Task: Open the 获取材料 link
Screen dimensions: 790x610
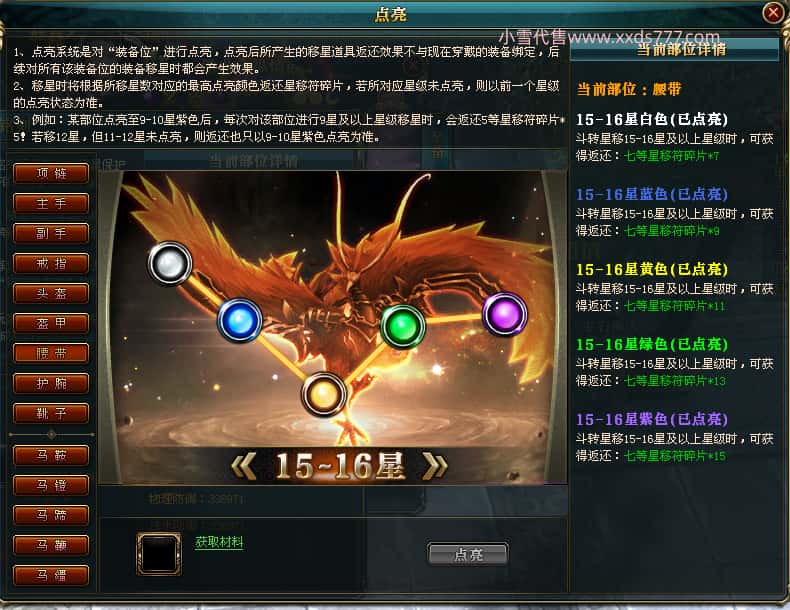Action: point(219,542)
